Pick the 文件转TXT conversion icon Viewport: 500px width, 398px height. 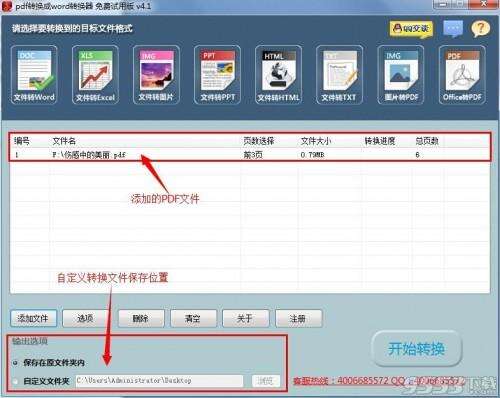pyautogui.click(x=339, y=75)
